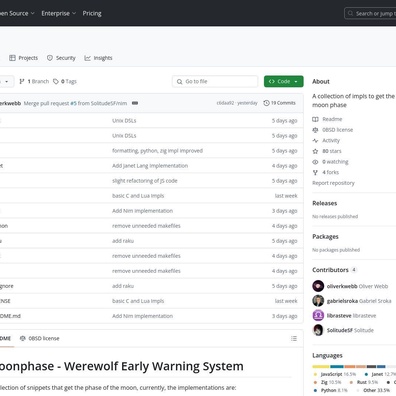Click the Python 8.1% language

[x=330, y=390]
